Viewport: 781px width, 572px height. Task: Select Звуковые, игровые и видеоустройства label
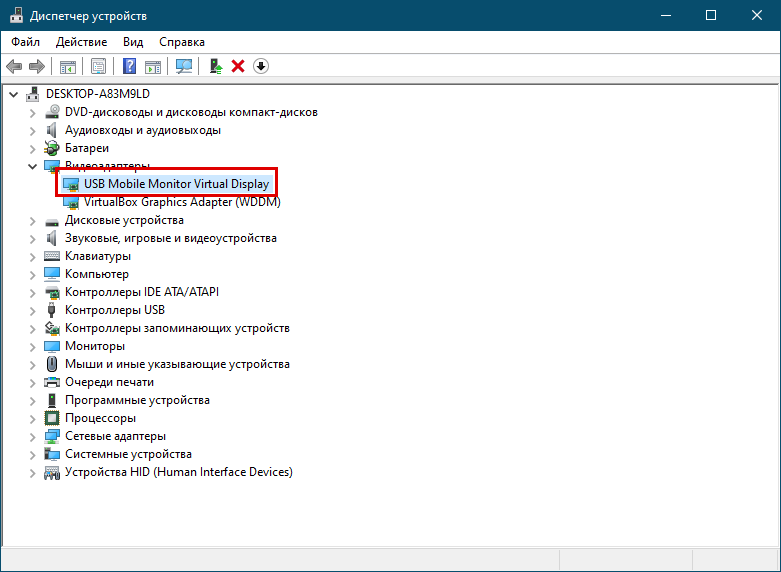(x=171, y=238)
